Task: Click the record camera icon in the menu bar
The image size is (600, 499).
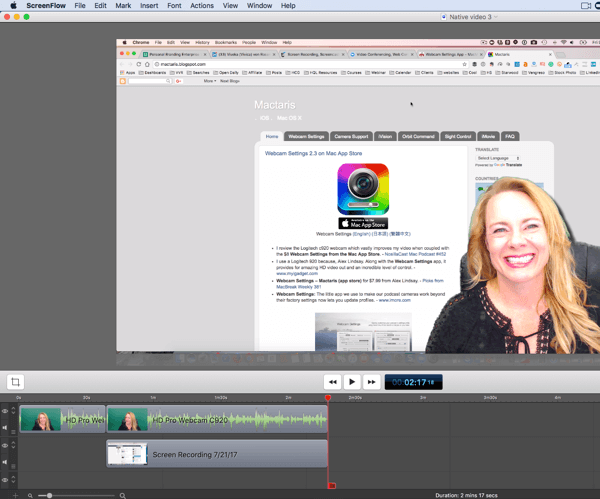Action: click(586, 6)
